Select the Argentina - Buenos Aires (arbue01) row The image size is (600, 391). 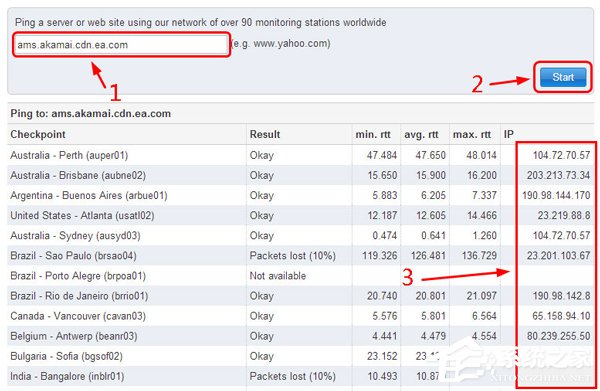coord(300,196)
